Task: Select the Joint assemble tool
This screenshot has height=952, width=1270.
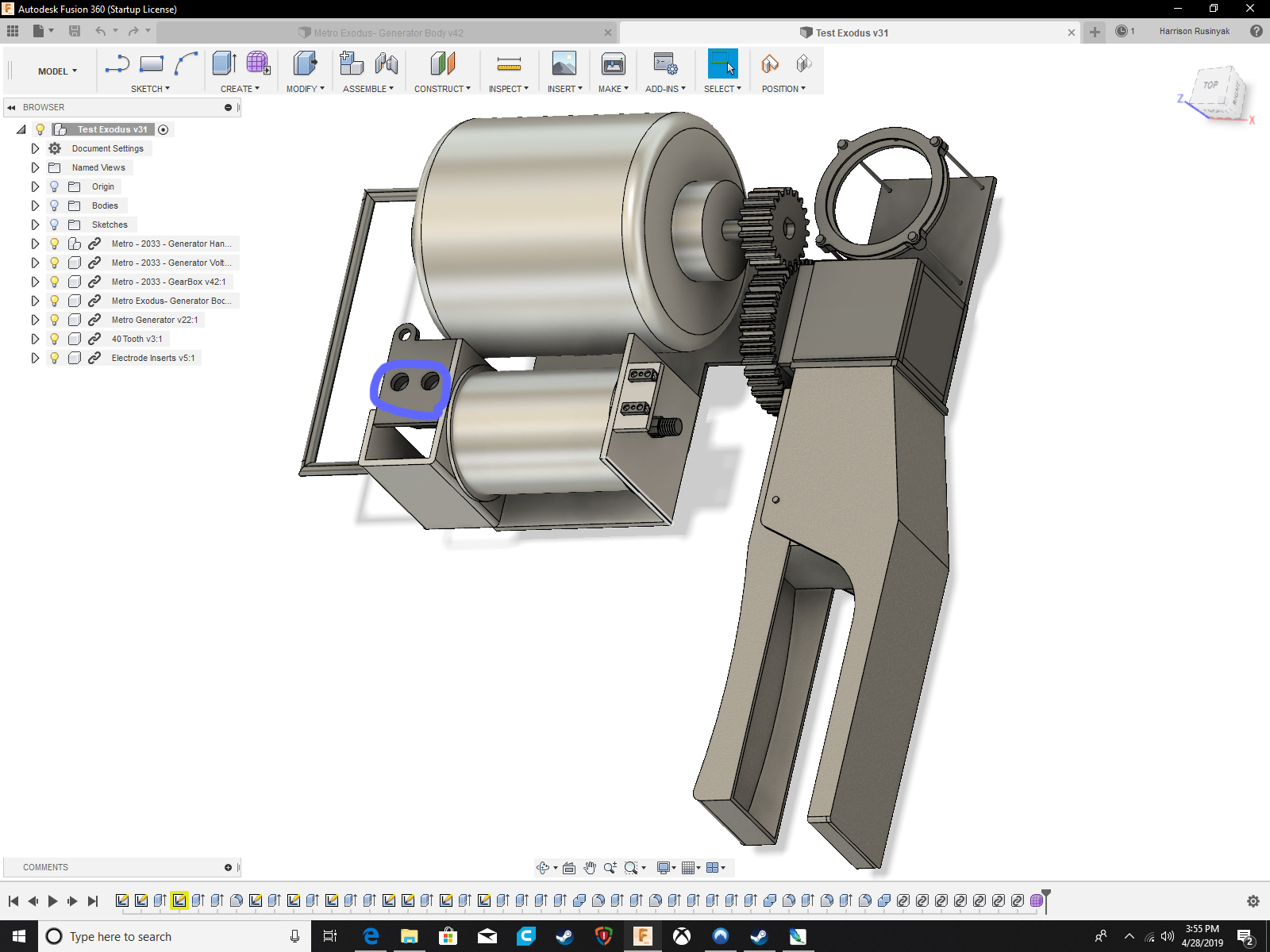Action: (387, 63)
